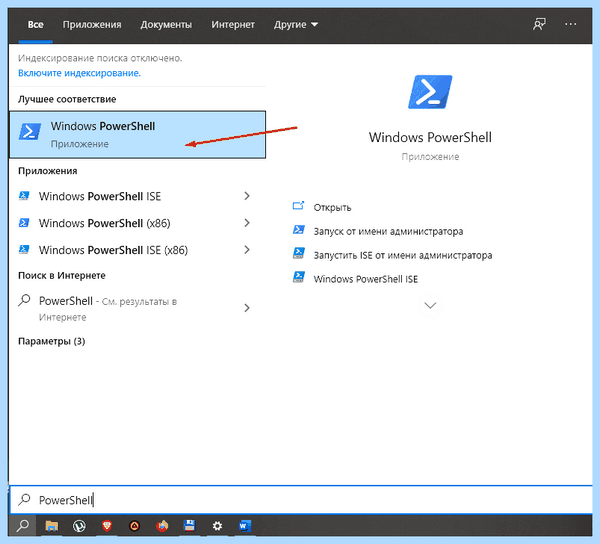The image size is (600, 544).
Task: Click the Включите индексирование link
Action: [x=79, y=73]
